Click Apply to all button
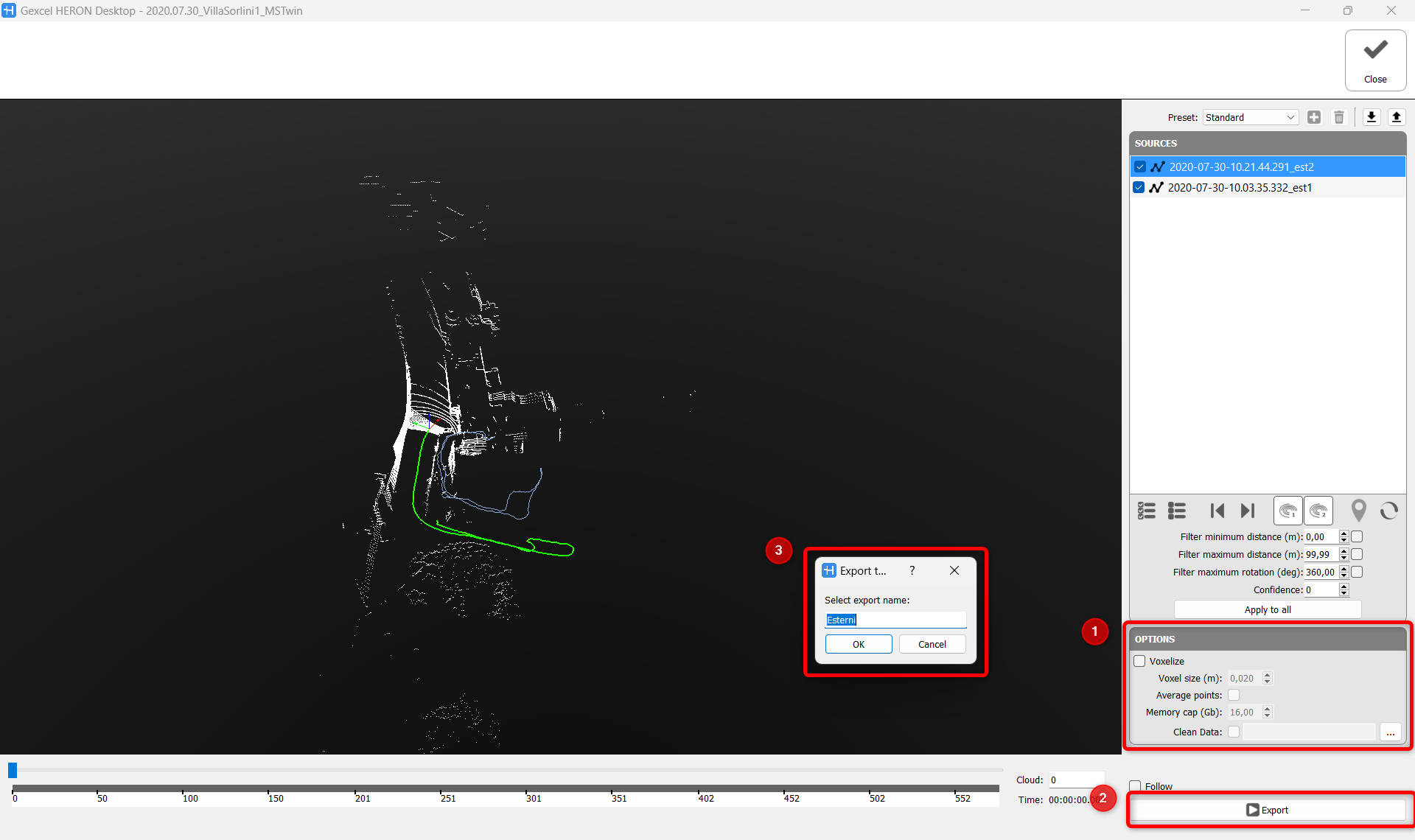The image size is (1415, 840). [1267, 609]
